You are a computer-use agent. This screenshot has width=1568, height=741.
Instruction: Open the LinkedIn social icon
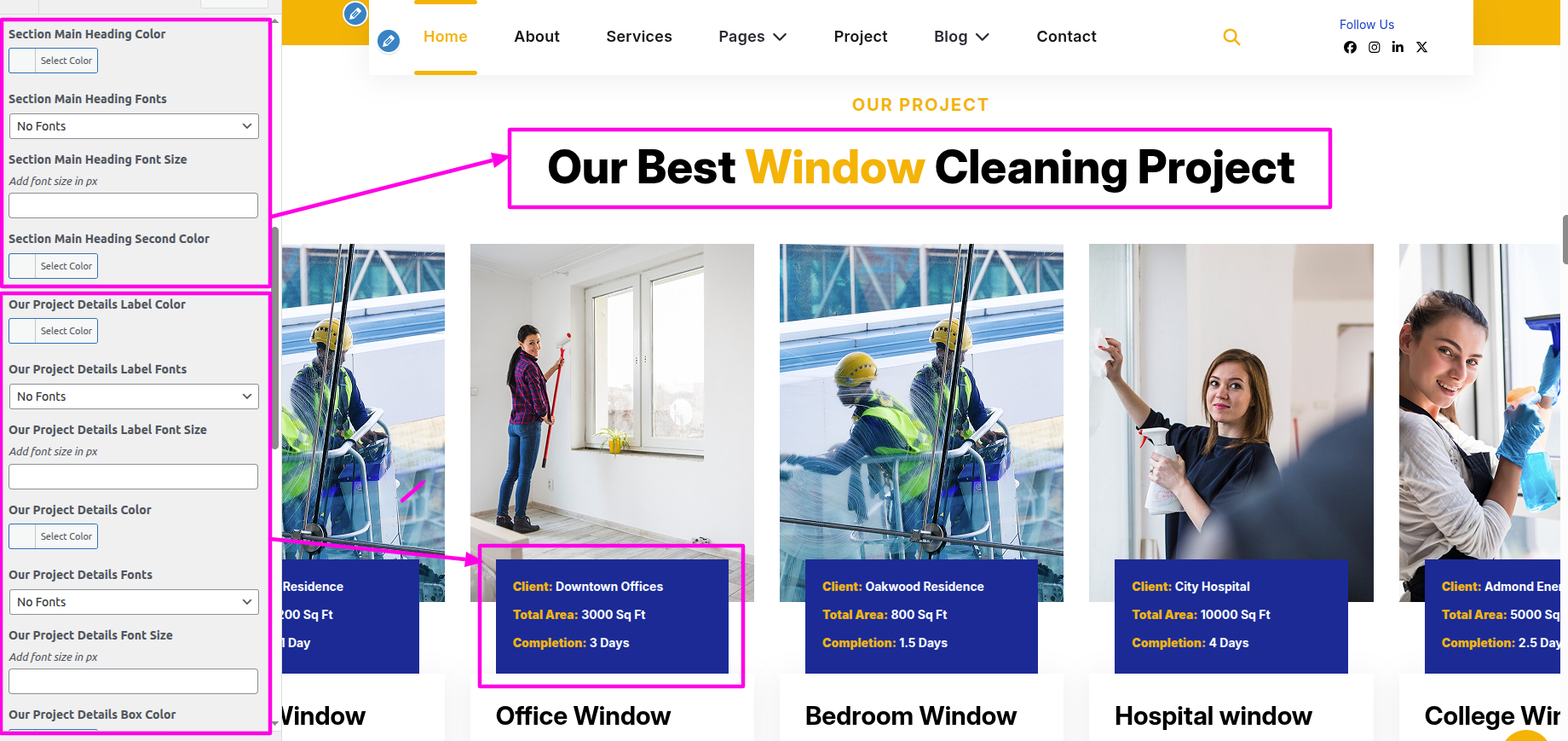pyautogui.click(x=1398, y=48)
